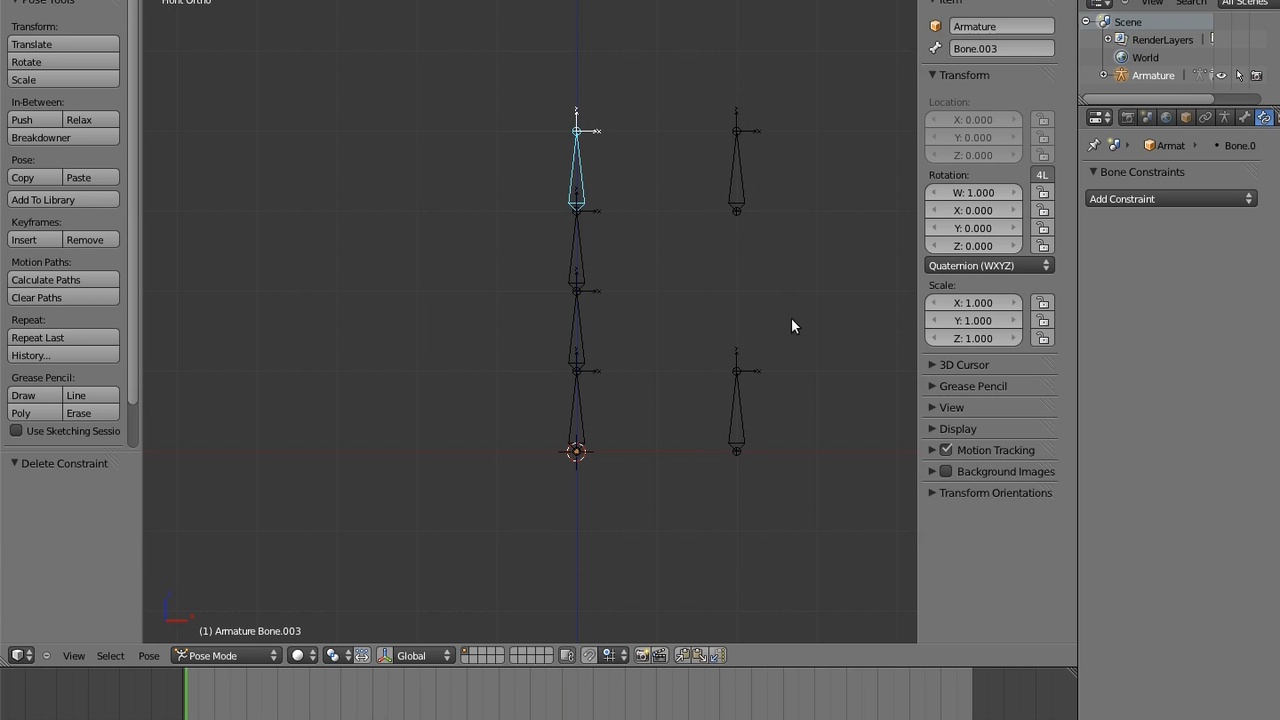The width and height of the screenshot is (1280, 720).
Task: Click the Repeat Last button
Action: (x=63, y=338)
